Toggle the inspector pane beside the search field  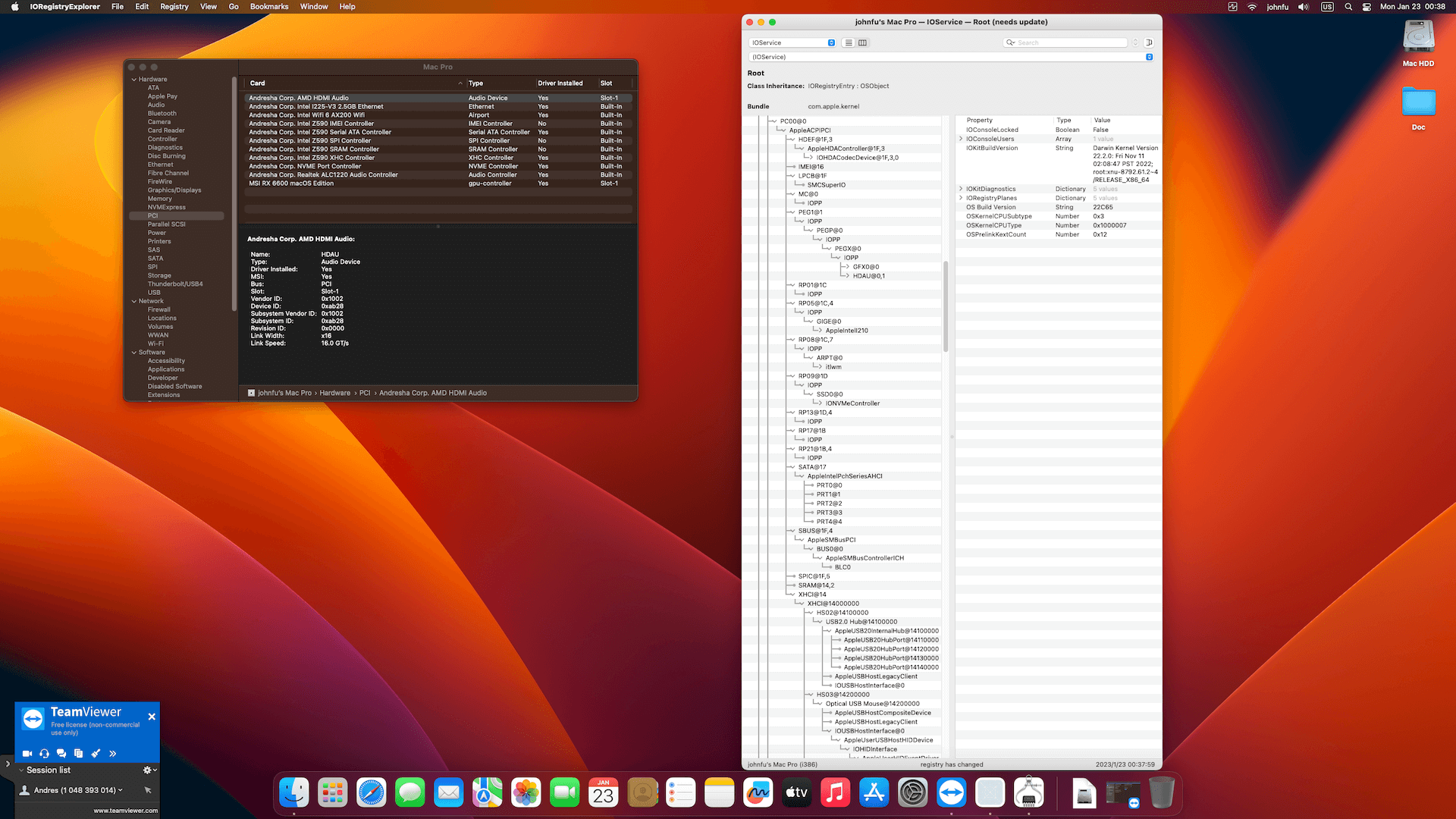pyautogui.click(x=1150, y=42)
